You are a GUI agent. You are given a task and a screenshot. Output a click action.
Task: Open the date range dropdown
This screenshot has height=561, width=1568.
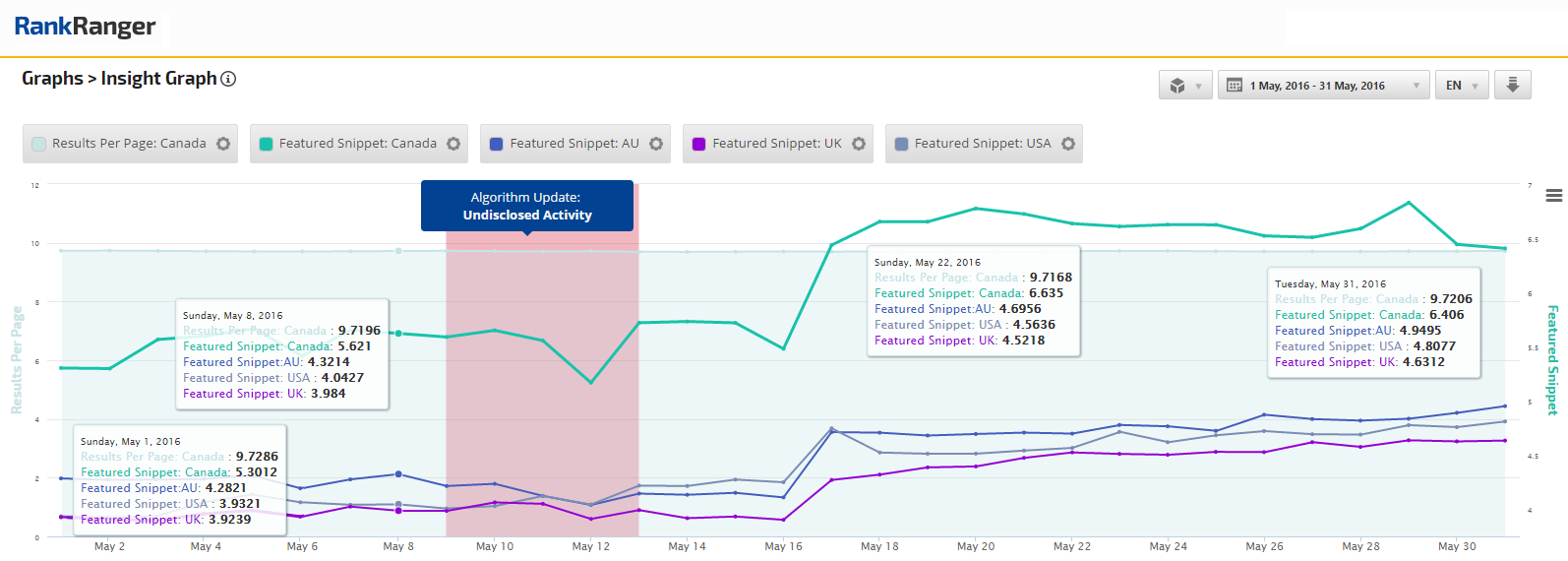pos(1323,86)
